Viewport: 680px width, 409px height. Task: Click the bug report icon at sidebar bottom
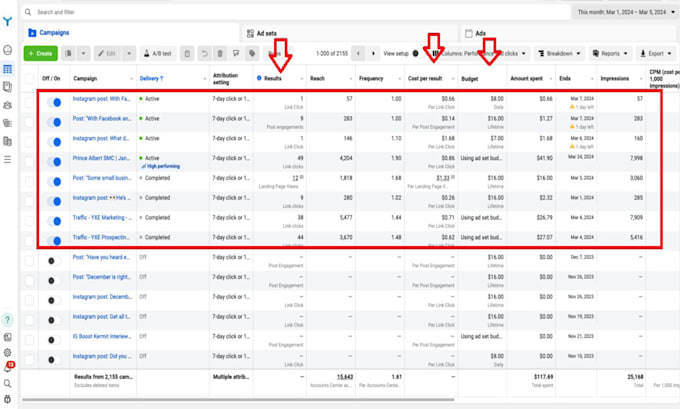[7, 399]
